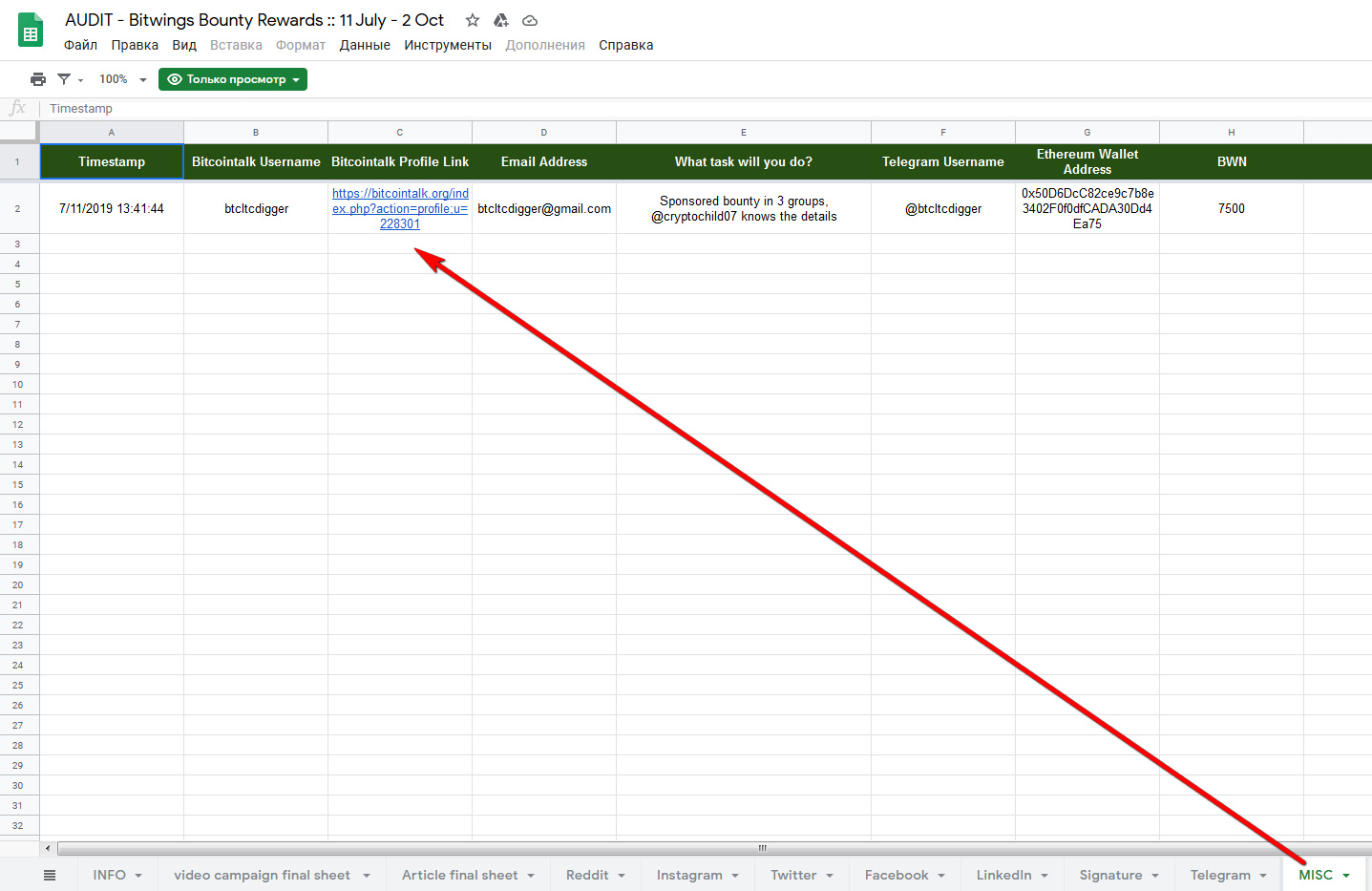Click the btcltcdigger username cell
1372x891 pixels.
(256, 208)
